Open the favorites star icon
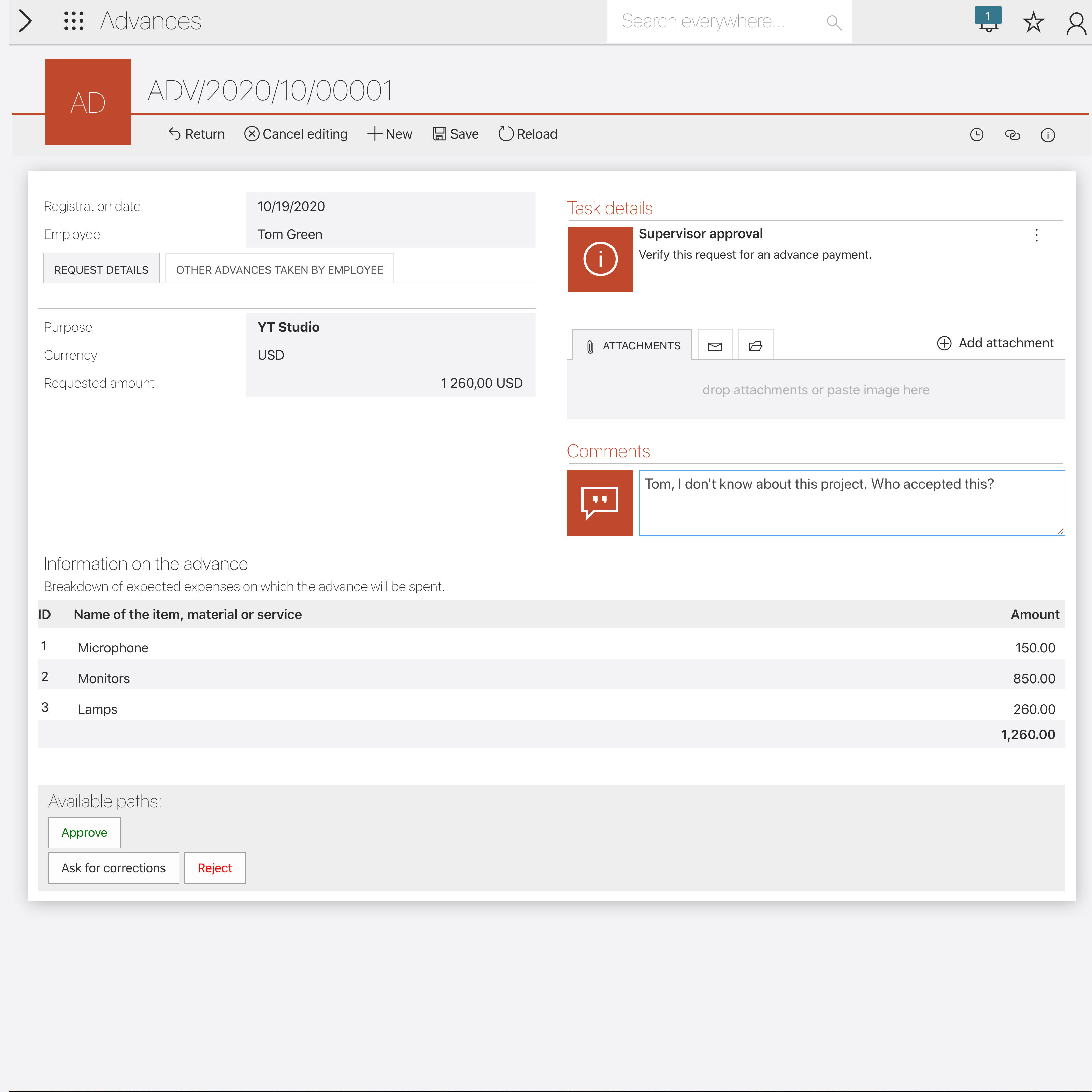This screenshot has height=1092, width=1092. coord(1033,22)
